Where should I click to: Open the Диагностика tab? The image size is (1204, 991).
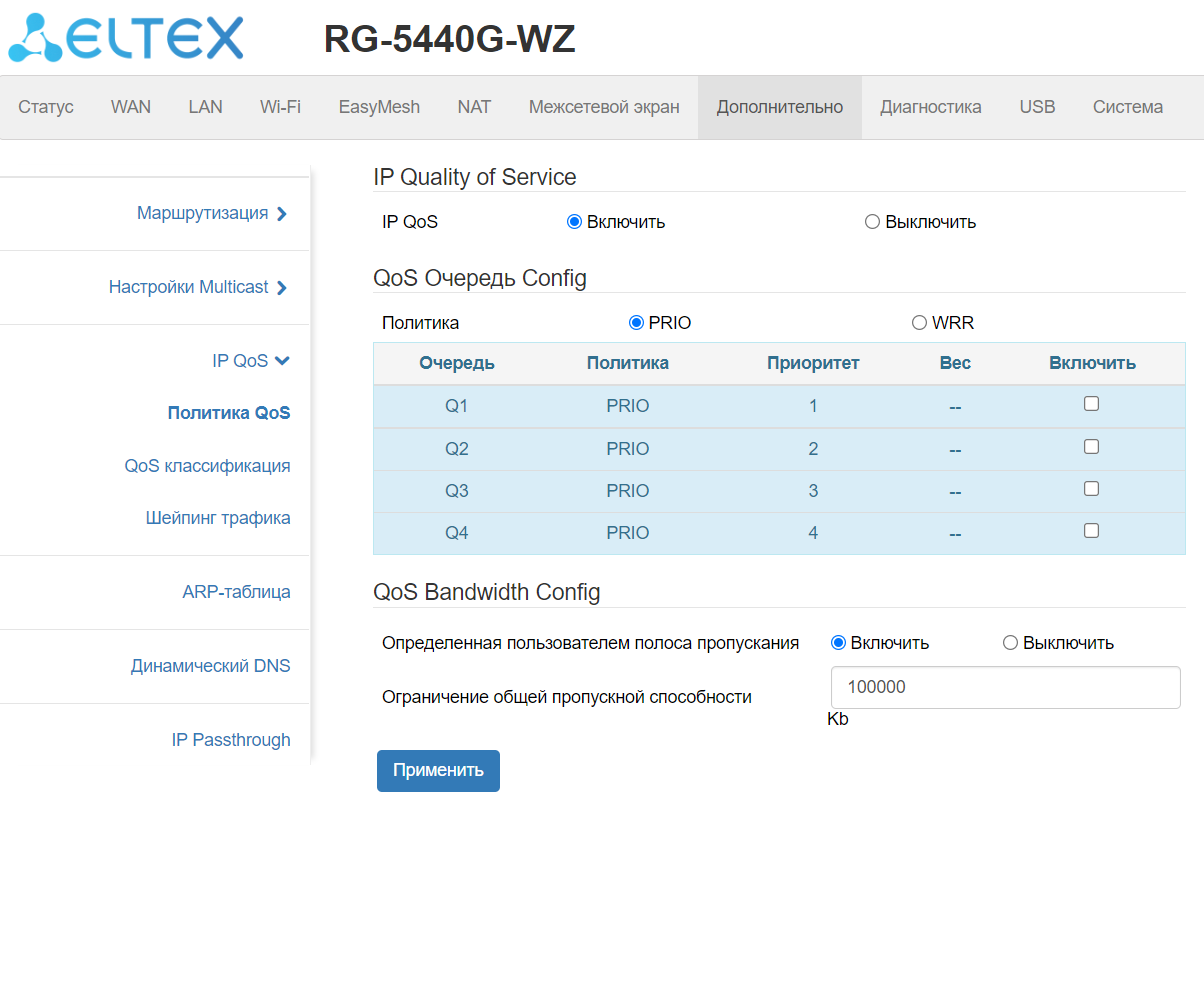tap(930, 107)
